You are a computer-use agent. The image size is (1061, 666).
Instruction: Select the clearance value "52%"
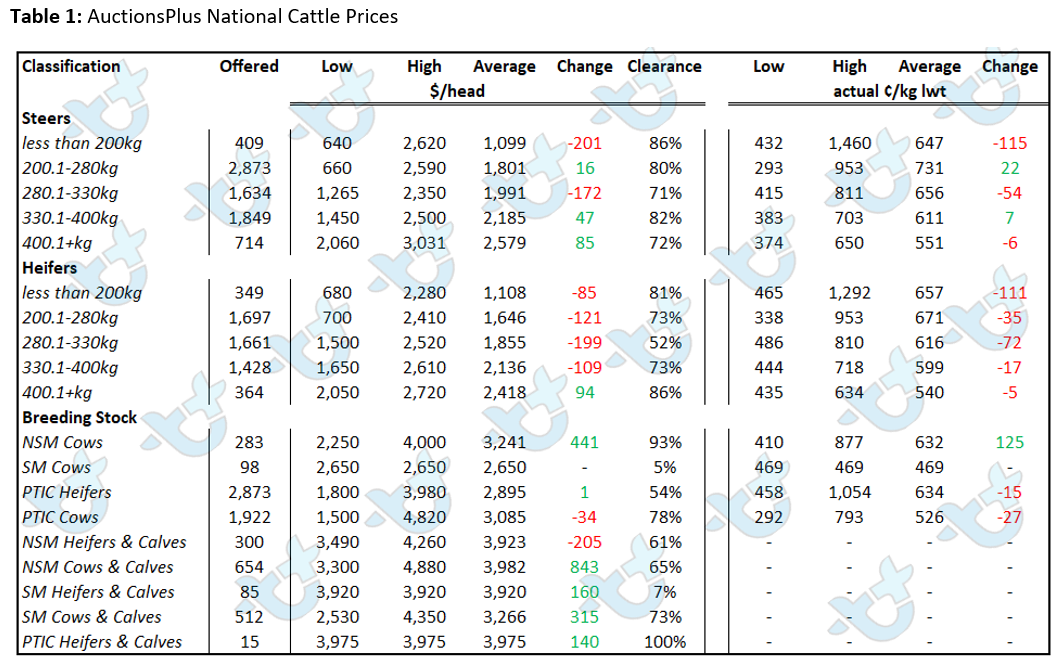point(665,343)
